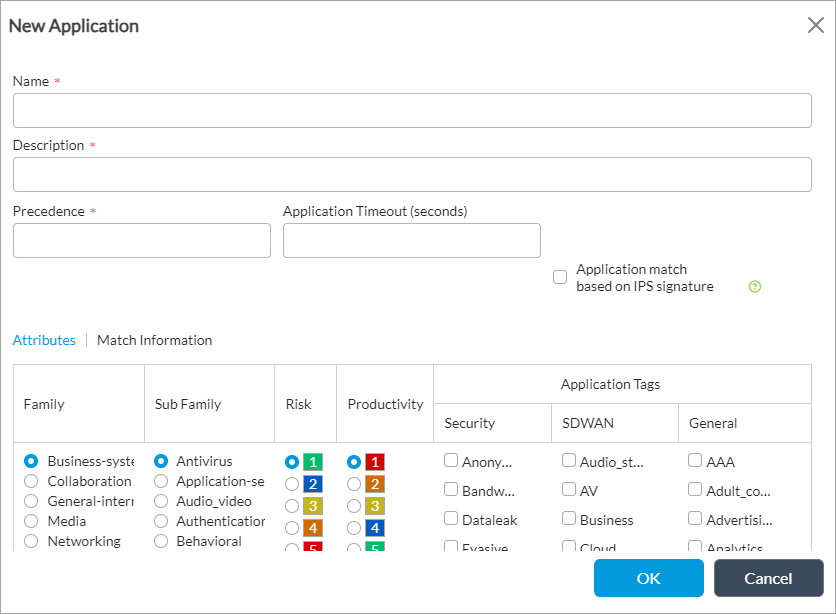Select Collaboration in the Family column
Viewport: 836px width, 614px height.
tap(31, 481)
